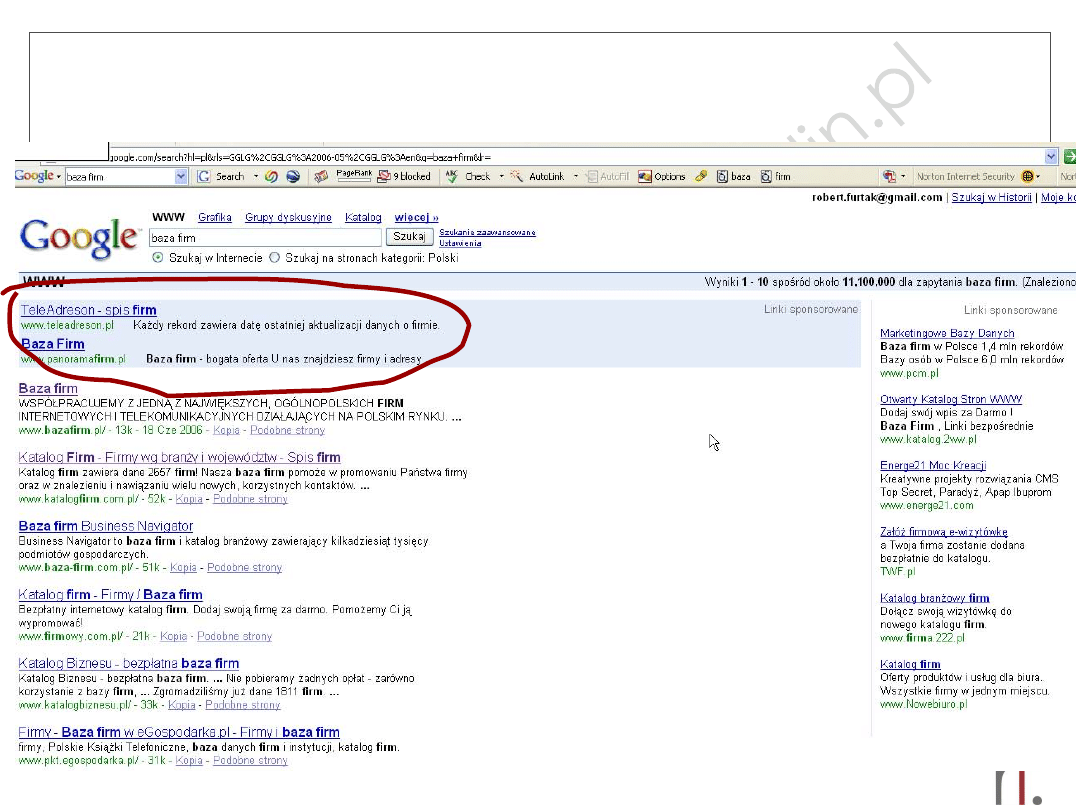The height and width of the screenshot is (810, 1080).
Task: Click the Szukaj search button
Action: coord(409,237)
